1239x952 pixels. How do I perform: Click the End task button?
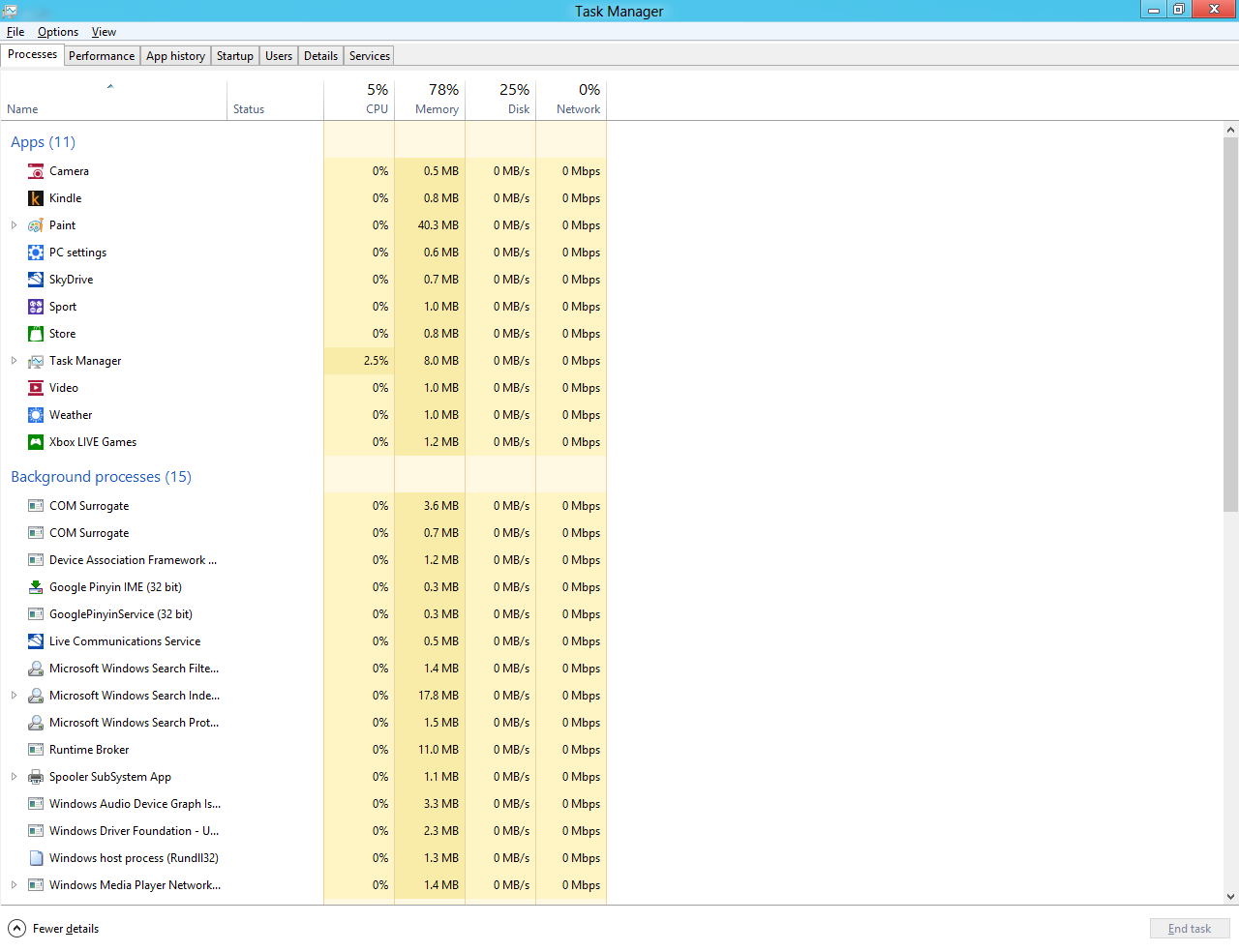pyautogui.click(x=1190, y=929)
